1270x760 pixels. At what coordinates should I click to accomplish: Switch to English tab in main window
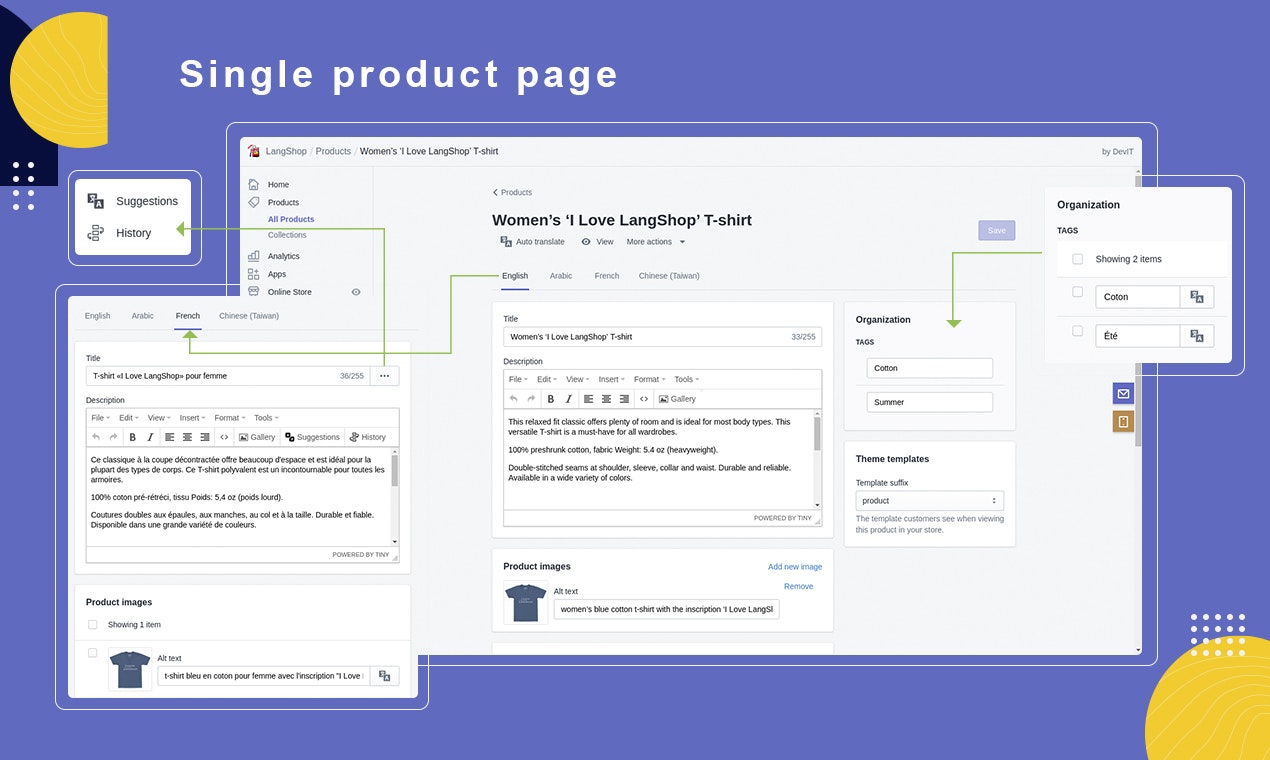pyautogui.click(x=515, y=276)
